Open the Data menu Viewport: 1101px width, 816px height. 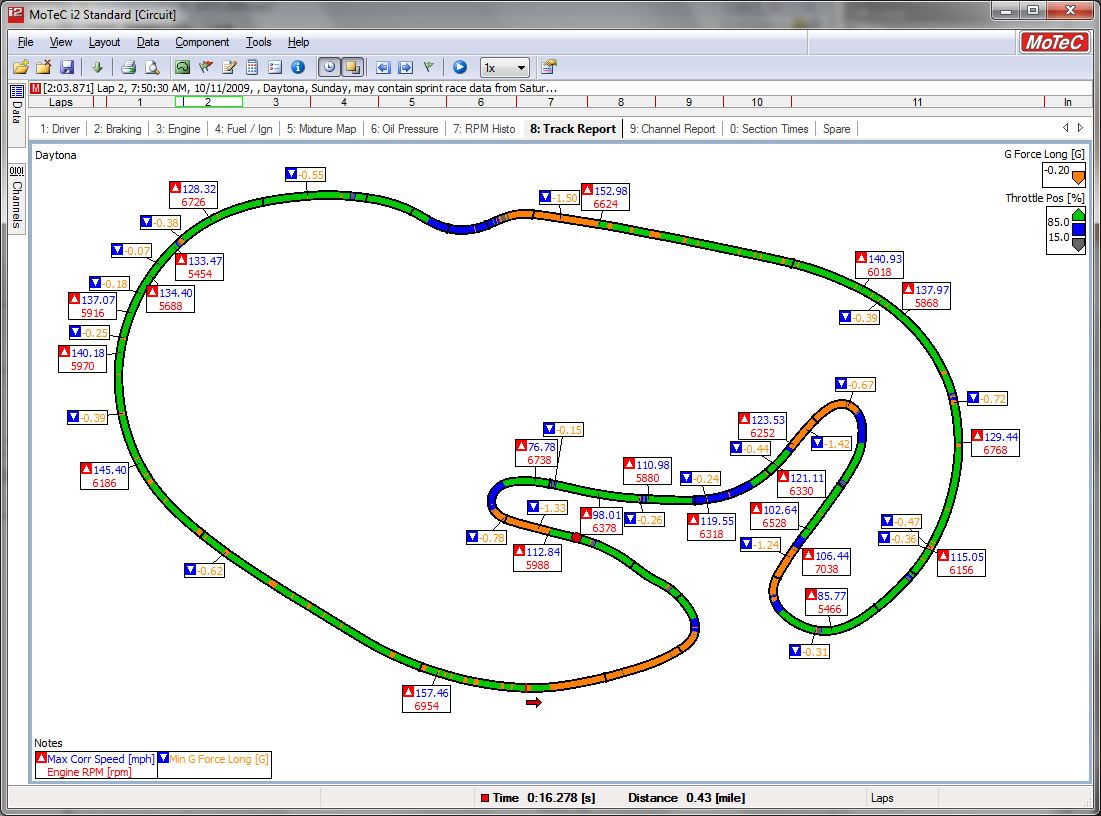(148, 42)
